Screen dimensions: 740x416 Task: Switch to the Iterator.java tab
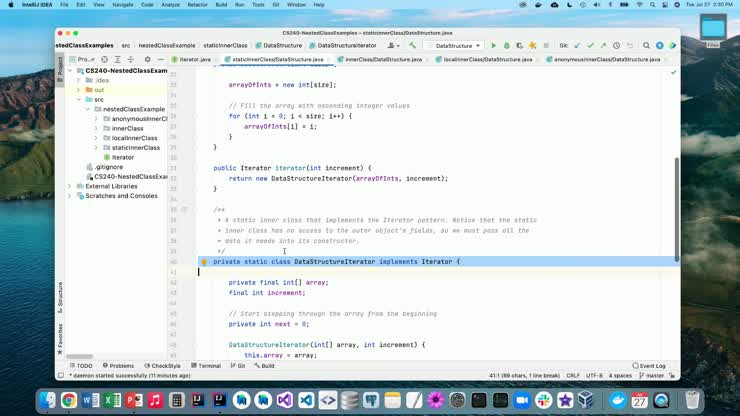click(x=192, y=59)
